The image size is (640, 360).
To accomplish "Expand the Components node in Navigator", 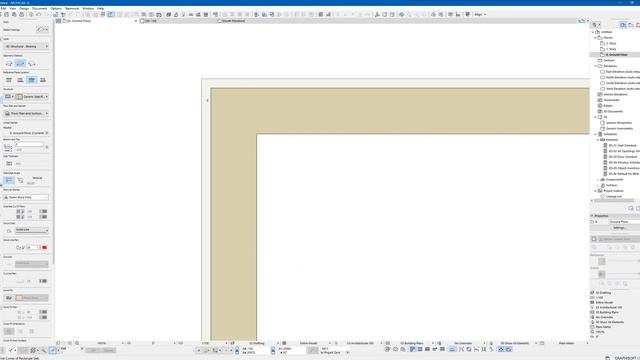I will (x=598, y=180).
